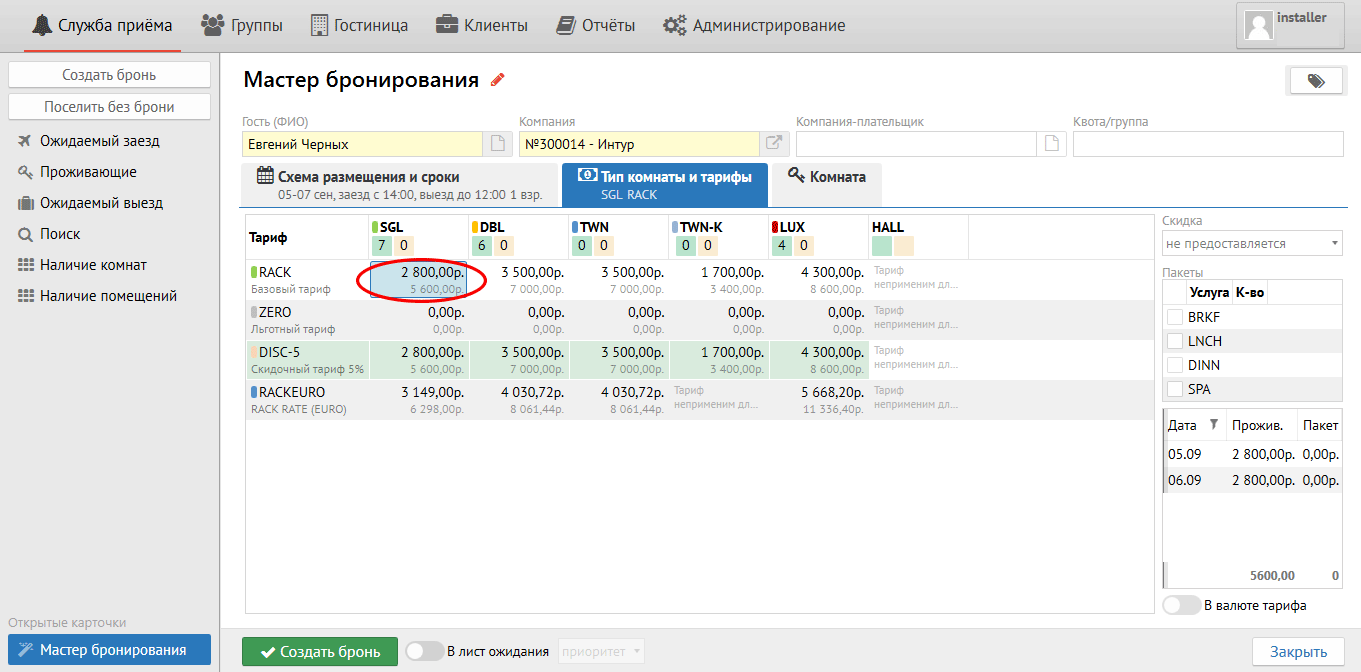Screen dimensions: 1361x672
Task: Toggle В валюте тарифа switch
Action: [x=1181, y=605]
